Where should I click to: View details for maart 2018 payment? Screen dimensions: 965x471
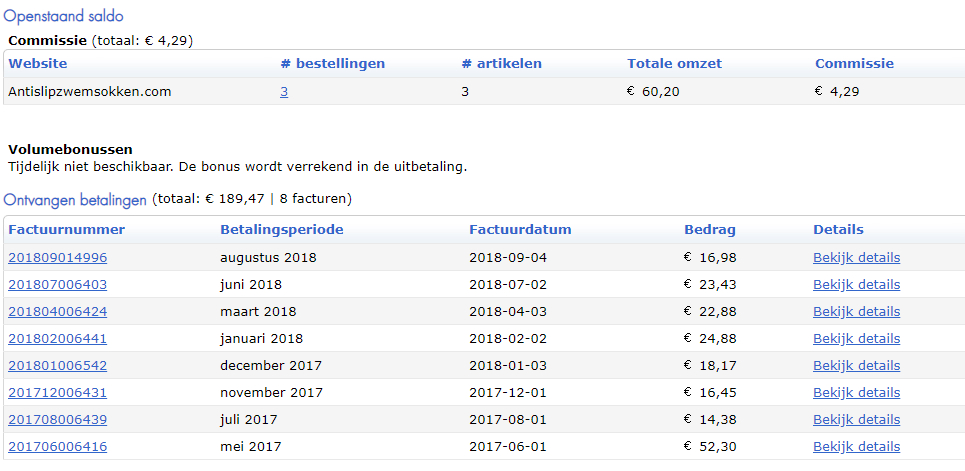tap(856, 312)
